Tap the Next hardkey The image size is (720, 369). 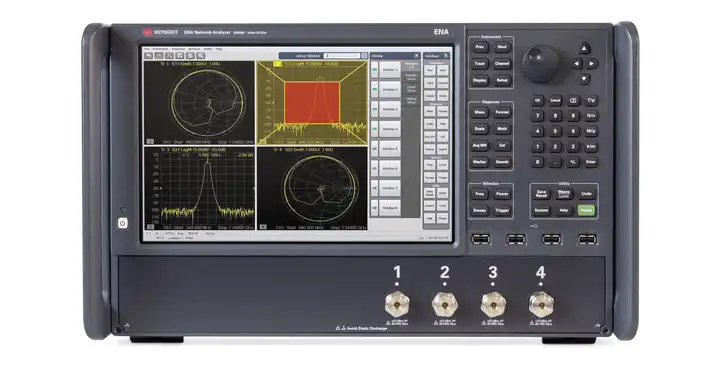coord(502,47)
